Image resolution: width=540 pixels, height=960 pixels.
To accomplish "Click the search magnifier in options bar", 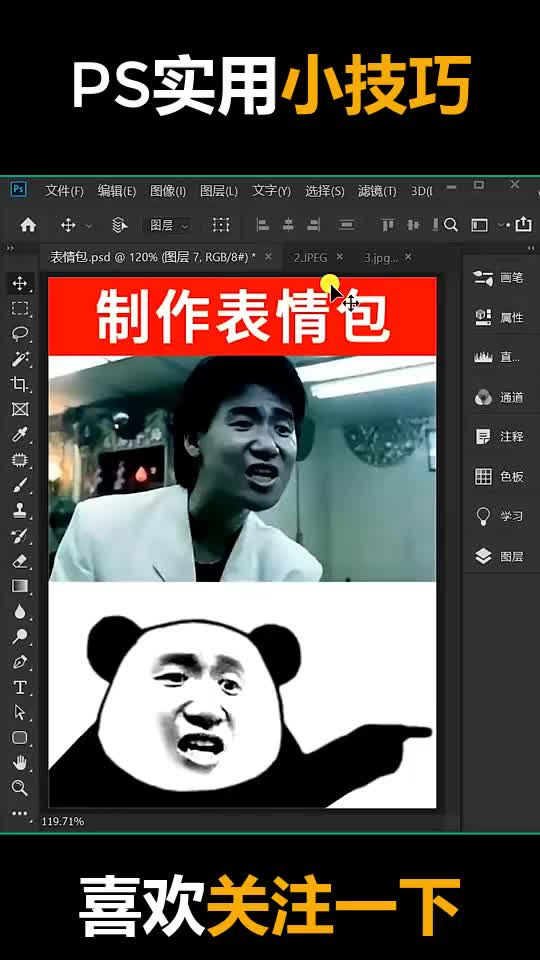I will (x=451, y=225).
